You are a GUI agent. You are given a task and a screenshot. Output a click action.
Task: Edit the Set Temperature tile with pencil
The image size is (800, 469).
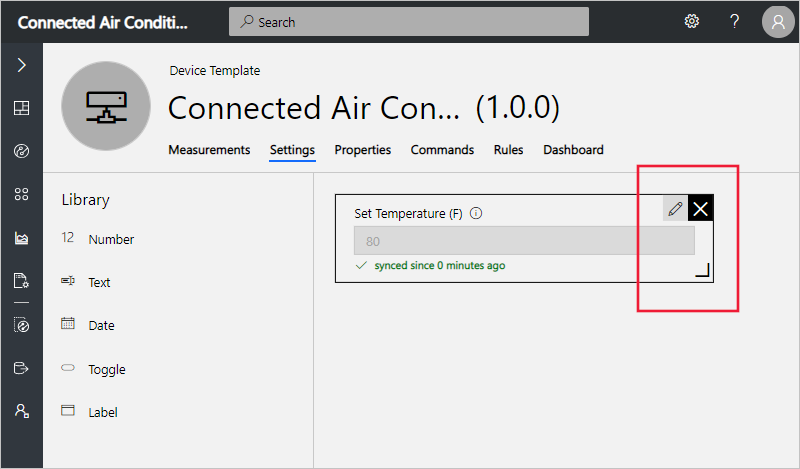[x=675, y=208]
